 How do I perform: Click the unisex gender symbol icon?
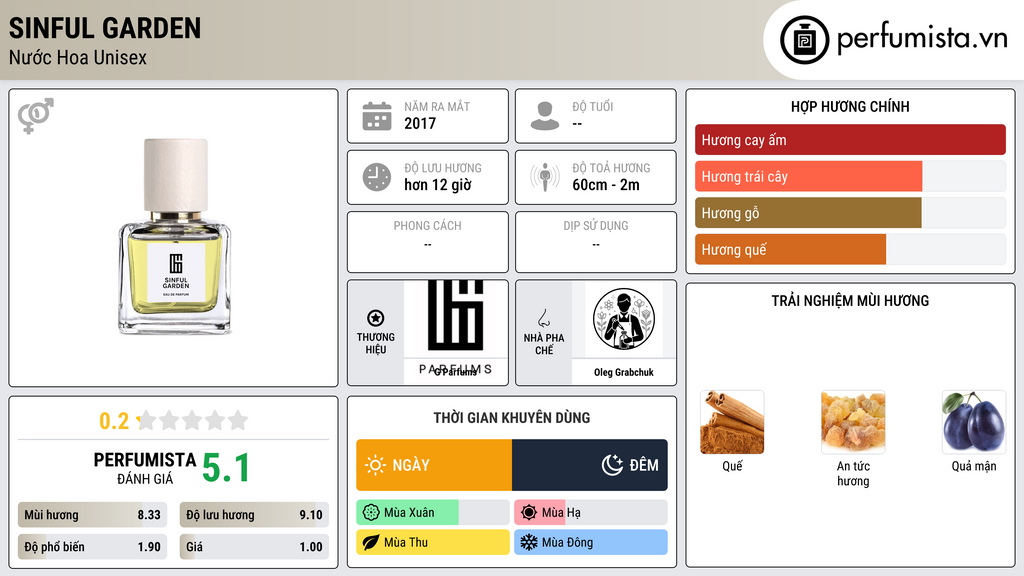coord(36,116)
